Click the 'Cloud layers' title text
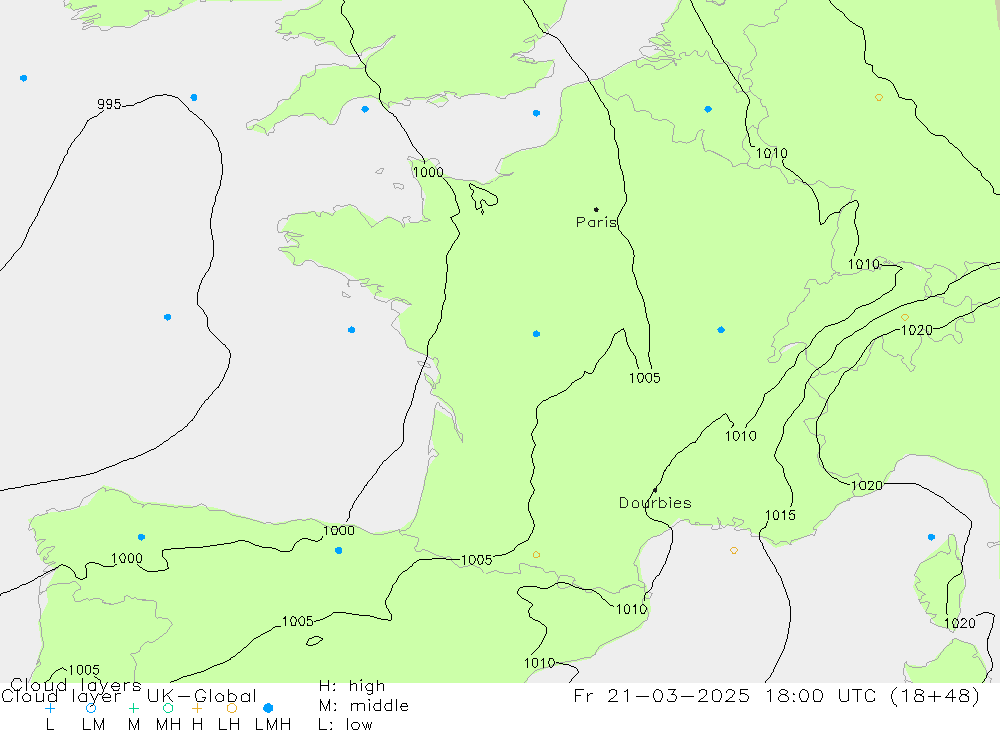This screenshot has height=733, width=1000. pos(76,686)
